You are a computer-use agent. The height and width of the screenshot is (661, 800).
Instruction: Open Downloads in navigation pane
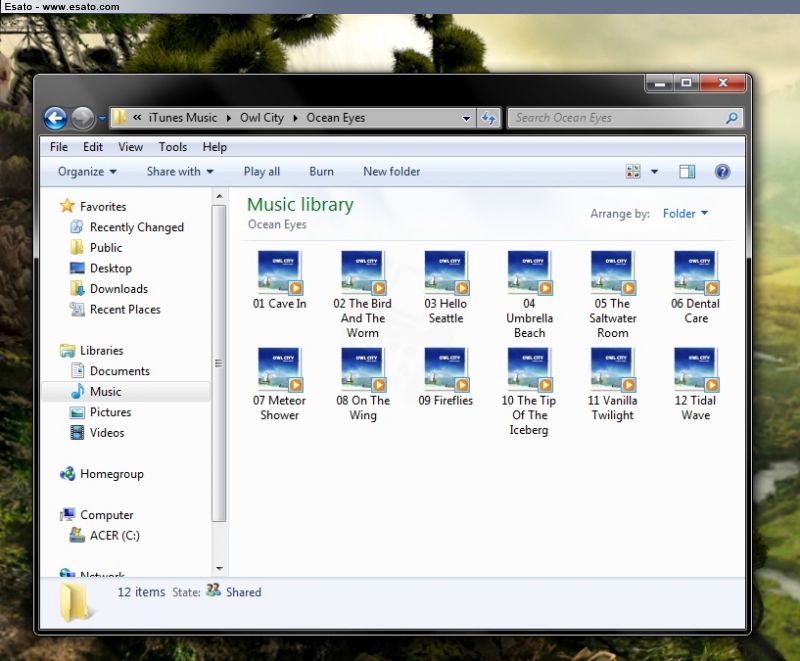pos(119,289)
